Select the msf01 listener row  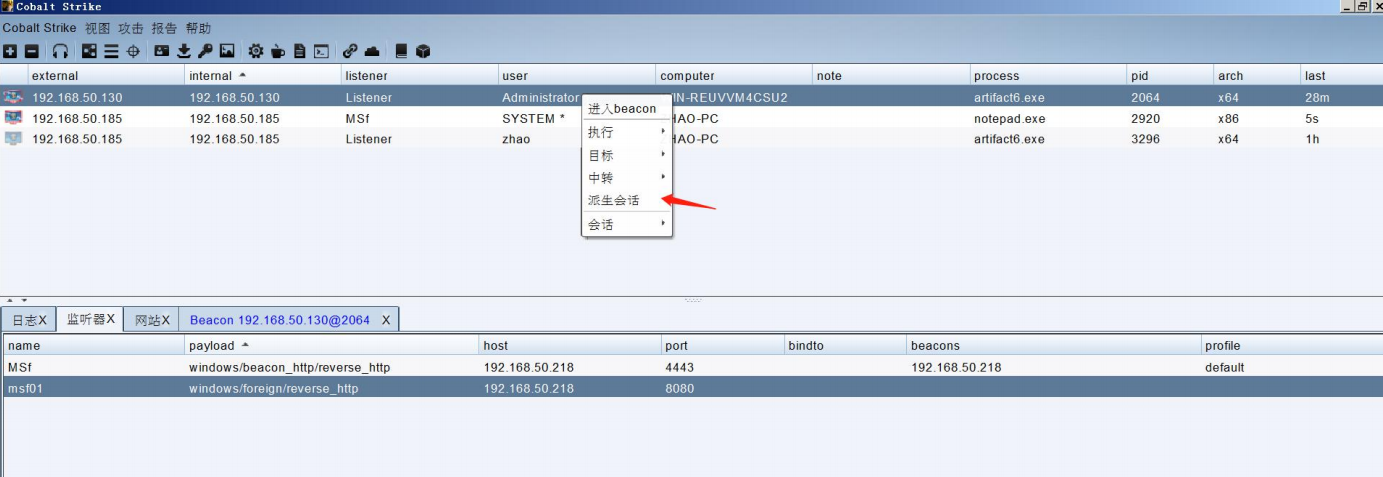[x=691, y=388]
